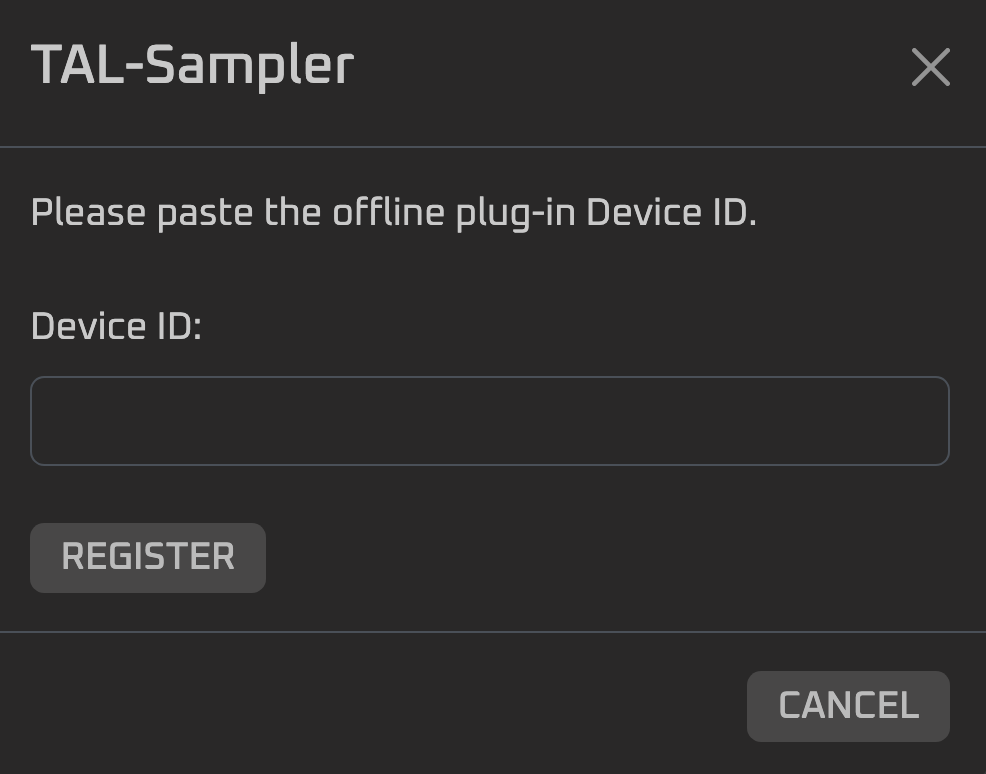Click the 'Please paste the offline' instruction text

(393, 213)
